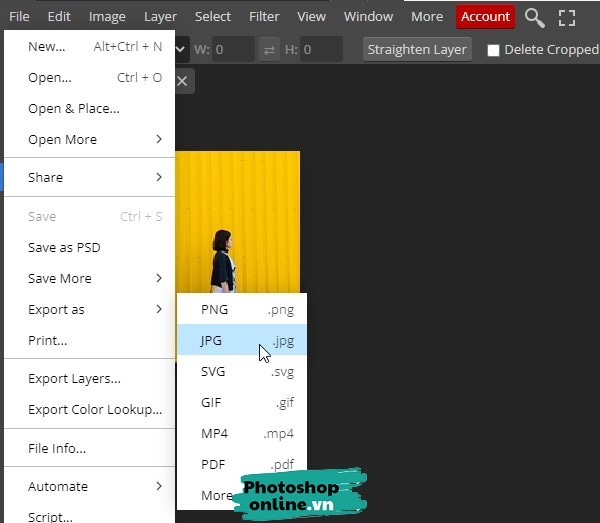600x523 pixels.
Task: Click the crop Width input field
Action: coord(232,49)
